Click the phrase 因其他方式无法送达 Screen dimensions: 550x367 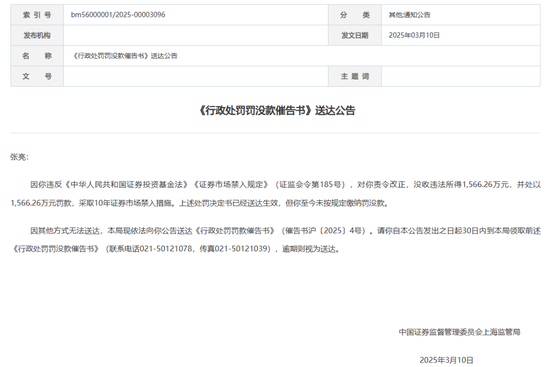click(x=65, y=231)
